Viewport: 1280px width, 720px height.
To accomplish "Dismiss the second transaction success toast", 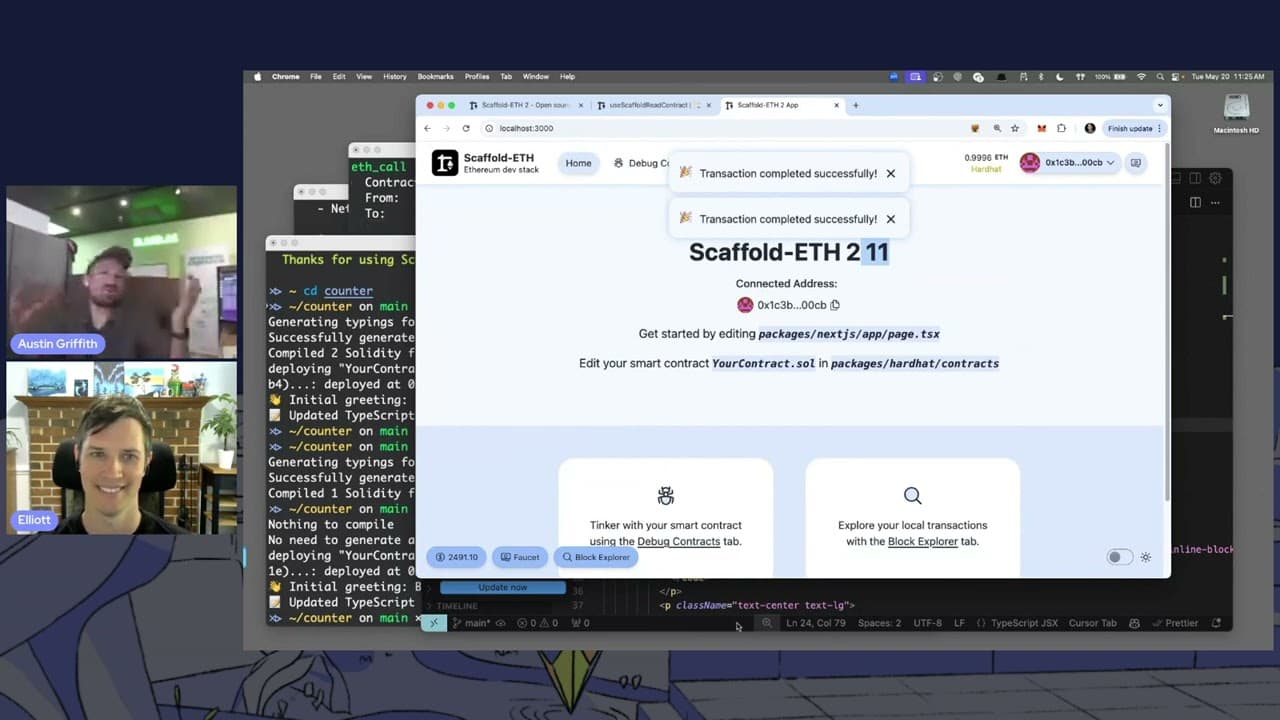I will pyautogui.click(x=891, y=219).
